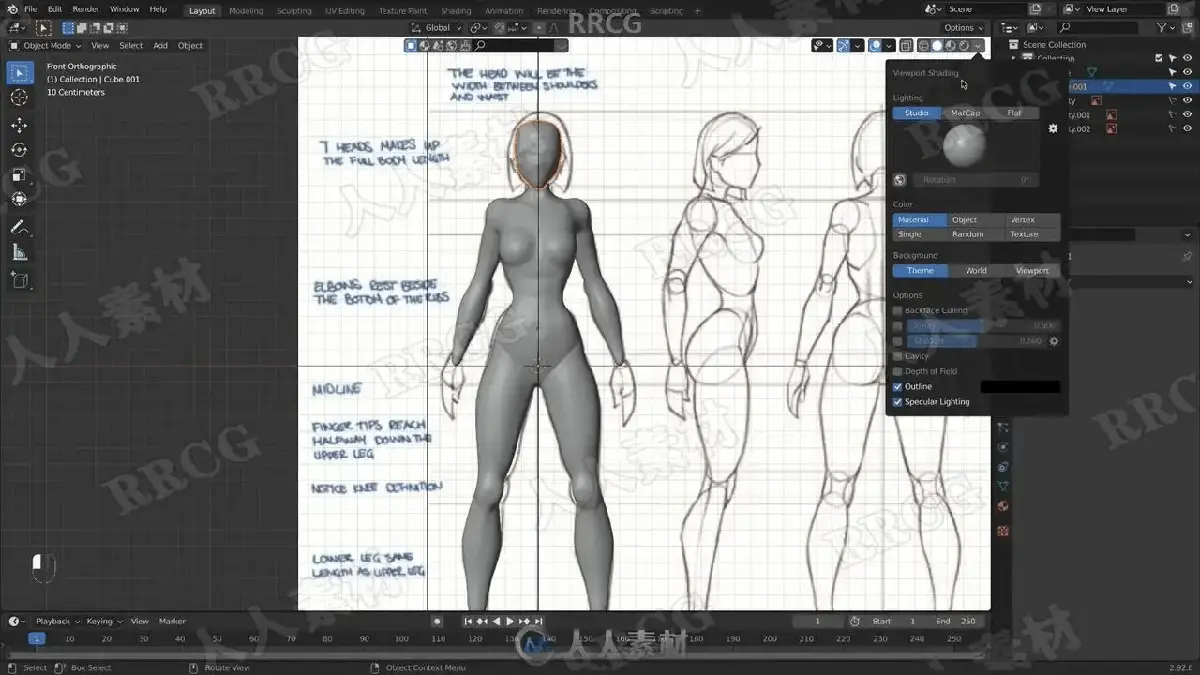The image size is (1200, 675).
Task: Set background to World
Action: (x=976, y=271)
